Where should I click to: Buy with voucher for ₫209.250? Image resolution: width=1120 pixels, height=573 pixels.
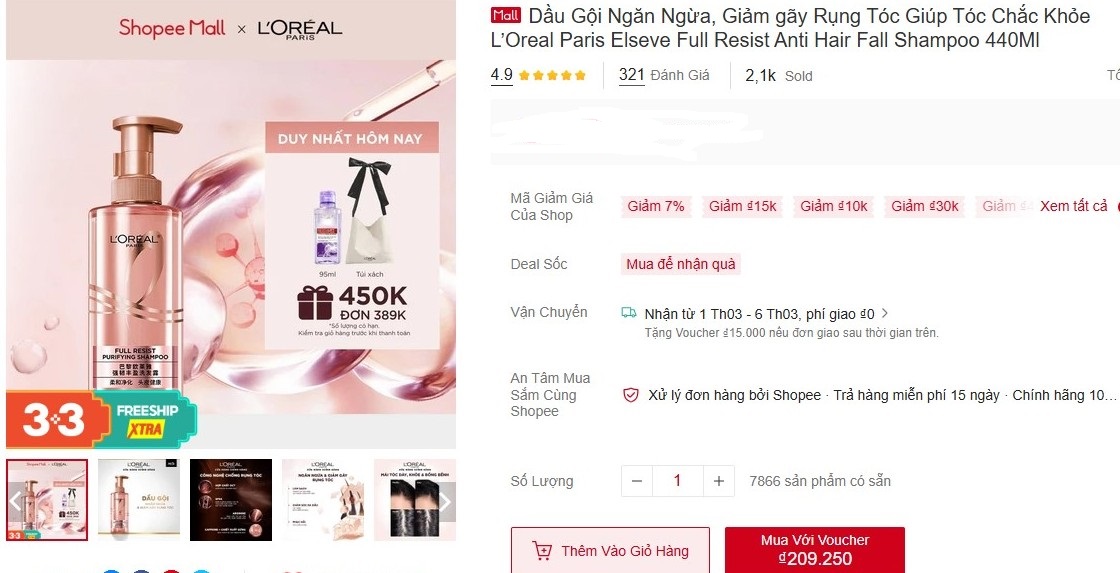[814, 550]
